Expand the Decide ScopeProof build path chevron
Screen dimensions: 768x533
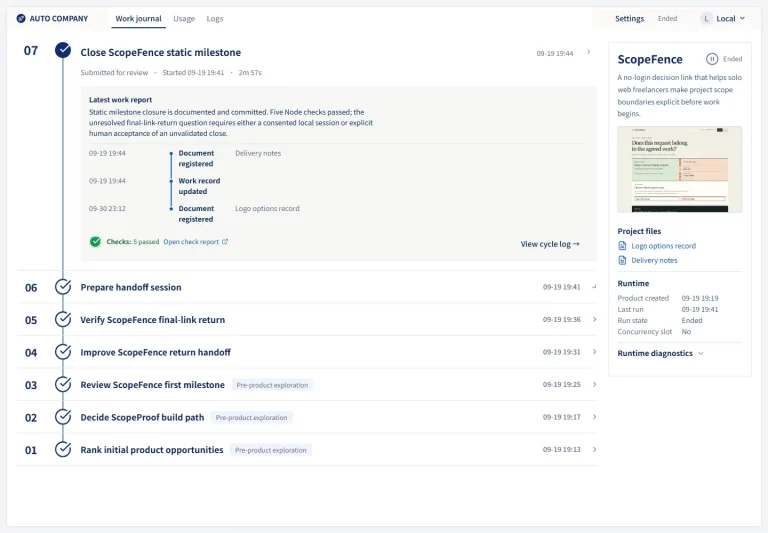(594, 417)
